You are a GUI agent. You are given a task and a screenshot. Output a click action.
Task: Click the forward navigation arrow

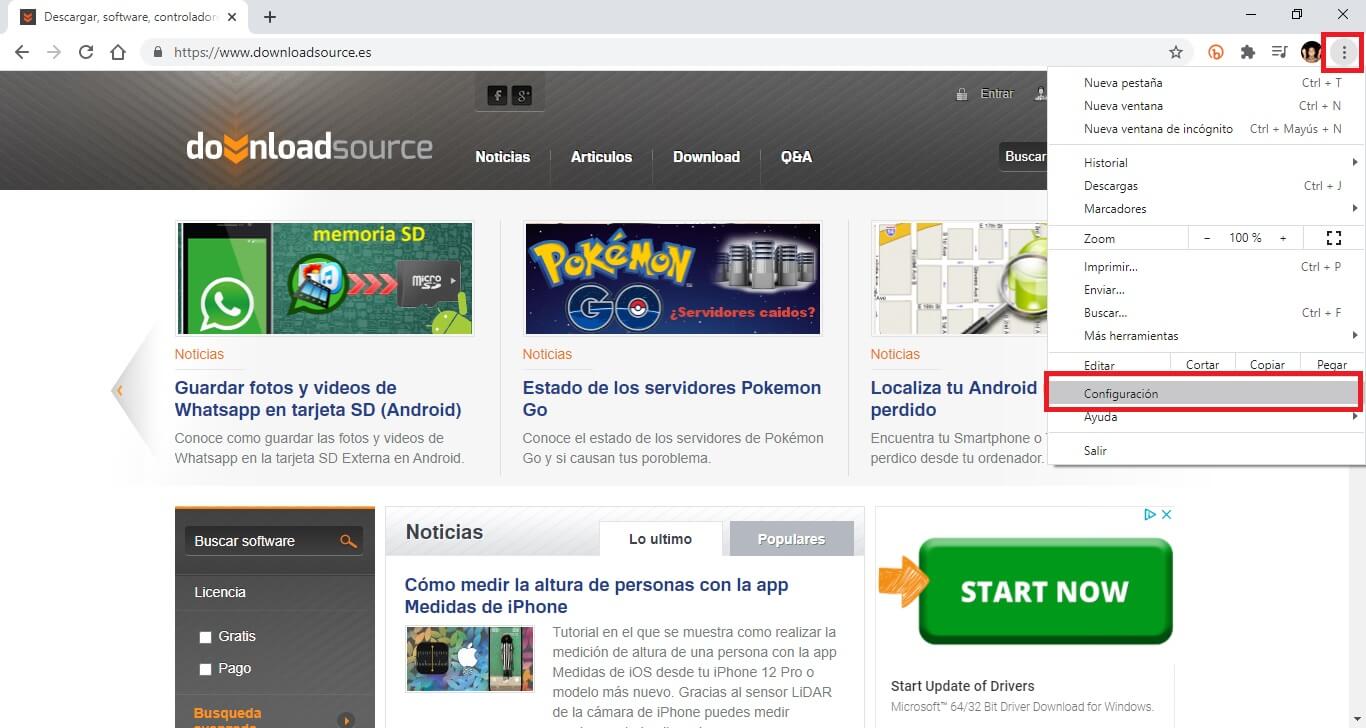pos(54,52)
